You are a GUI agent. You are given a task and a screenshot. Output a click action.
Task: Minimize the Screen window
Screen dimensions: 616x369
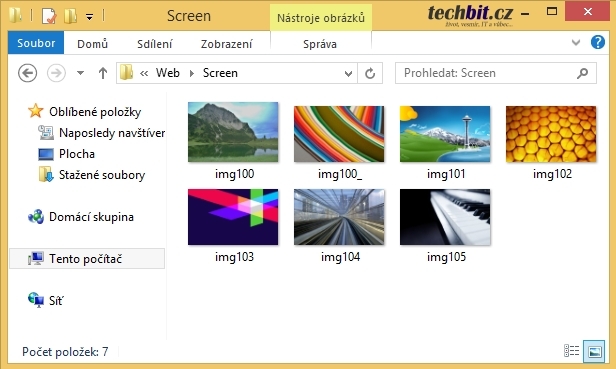pyautogui.click(x=525, y=14)
